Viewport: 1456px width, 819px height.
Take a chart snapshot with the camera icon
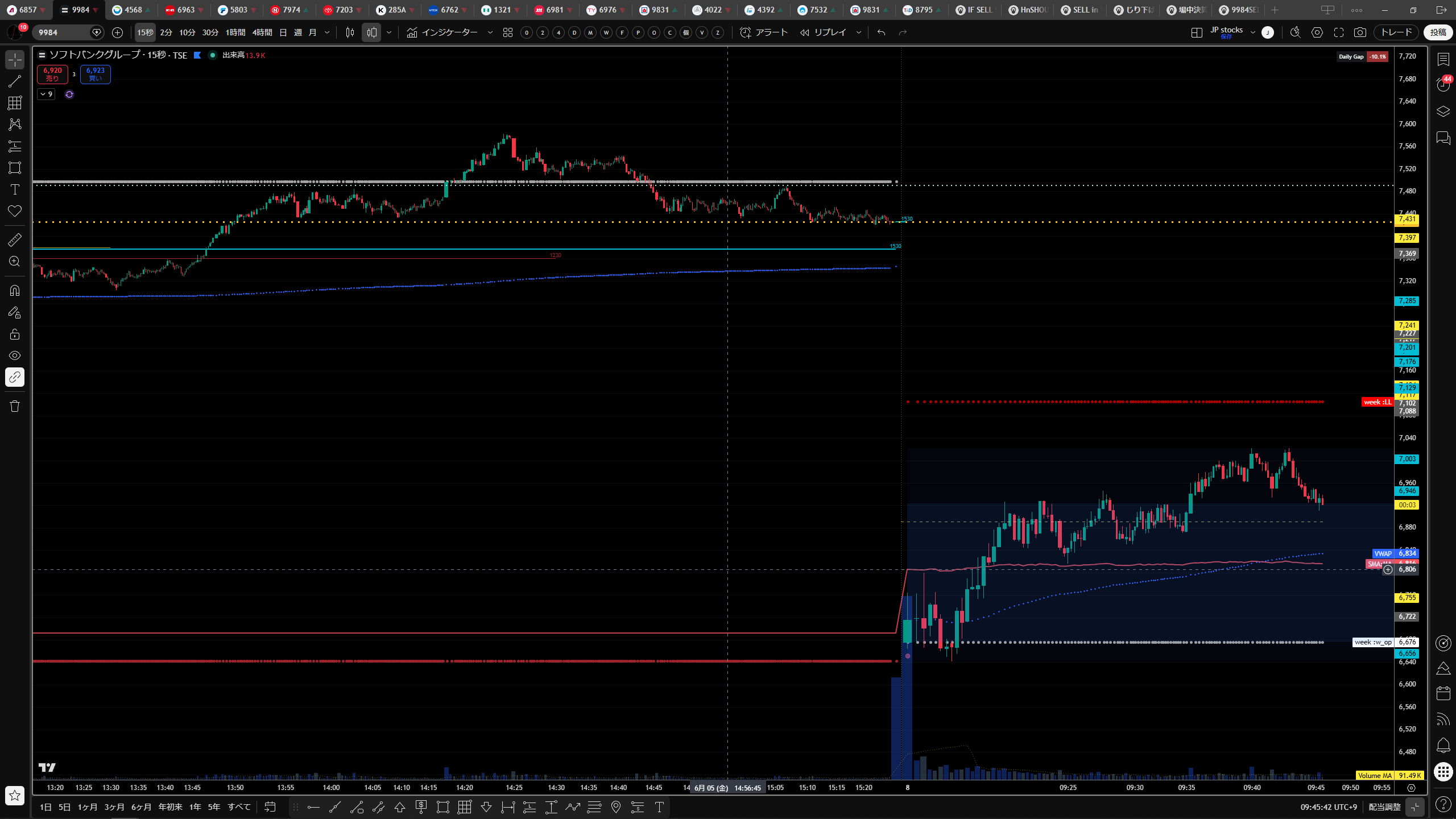point(1360,32)
